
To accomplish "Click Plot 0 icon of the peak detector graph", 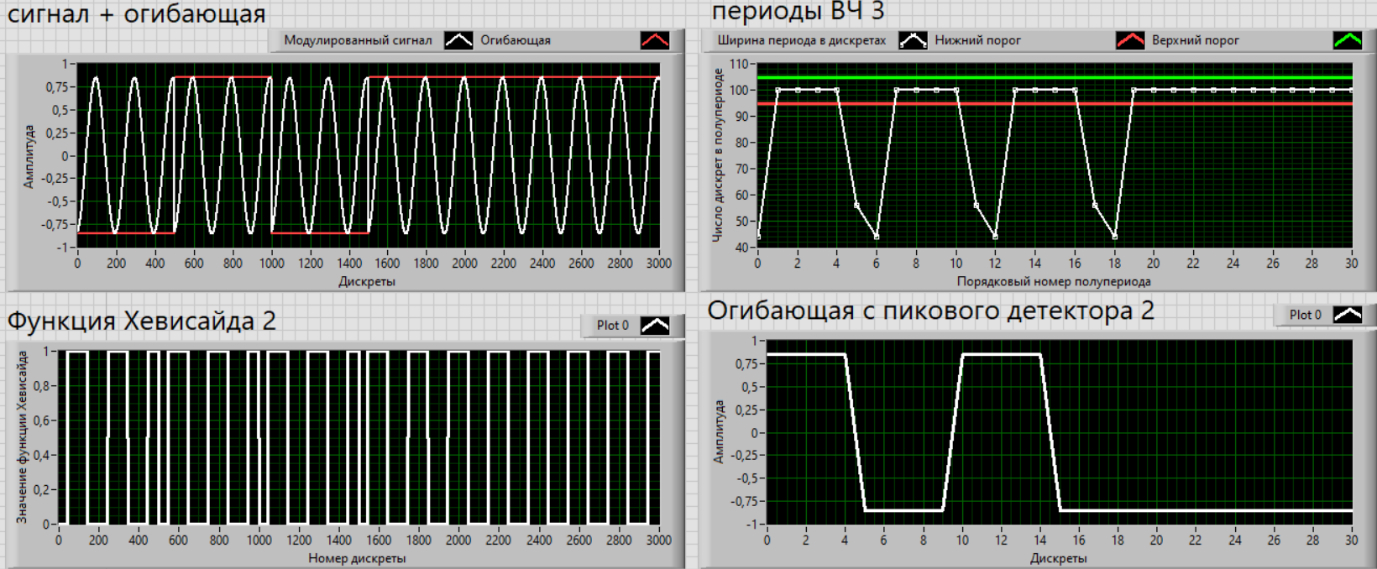I will point(1349,315).
